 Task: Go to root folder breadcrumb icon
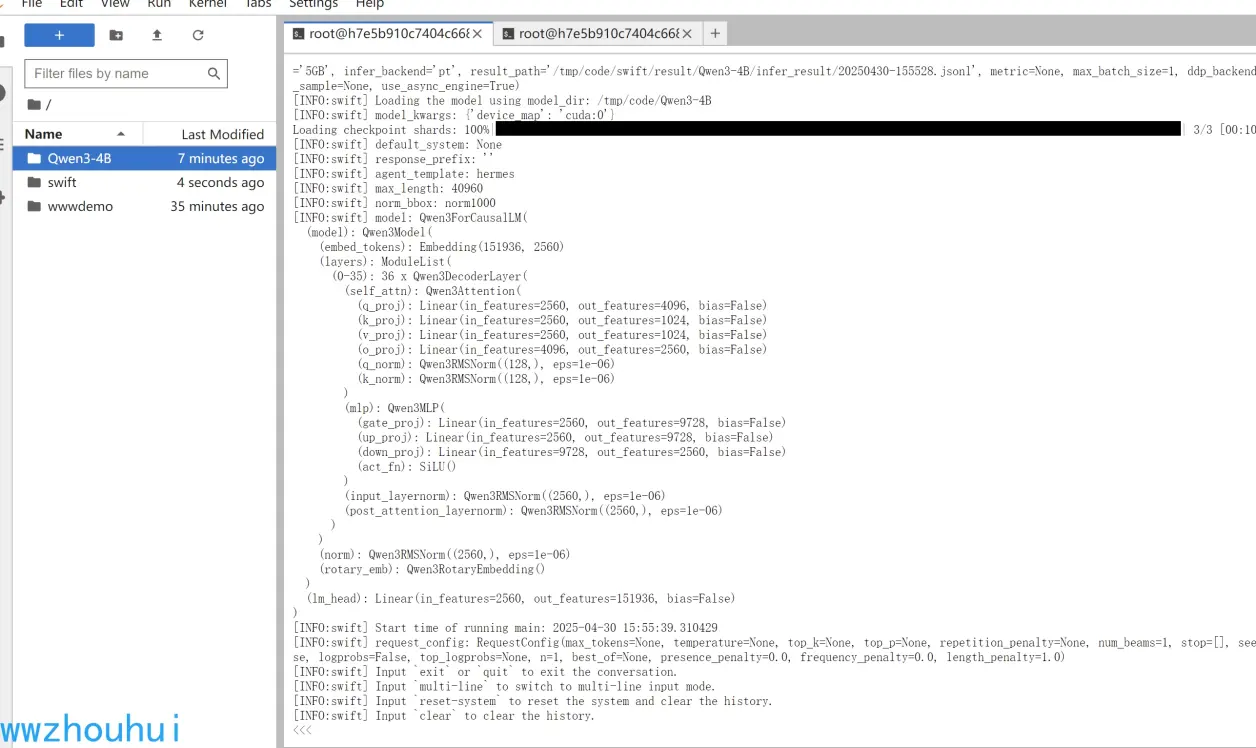coord(35,104)
